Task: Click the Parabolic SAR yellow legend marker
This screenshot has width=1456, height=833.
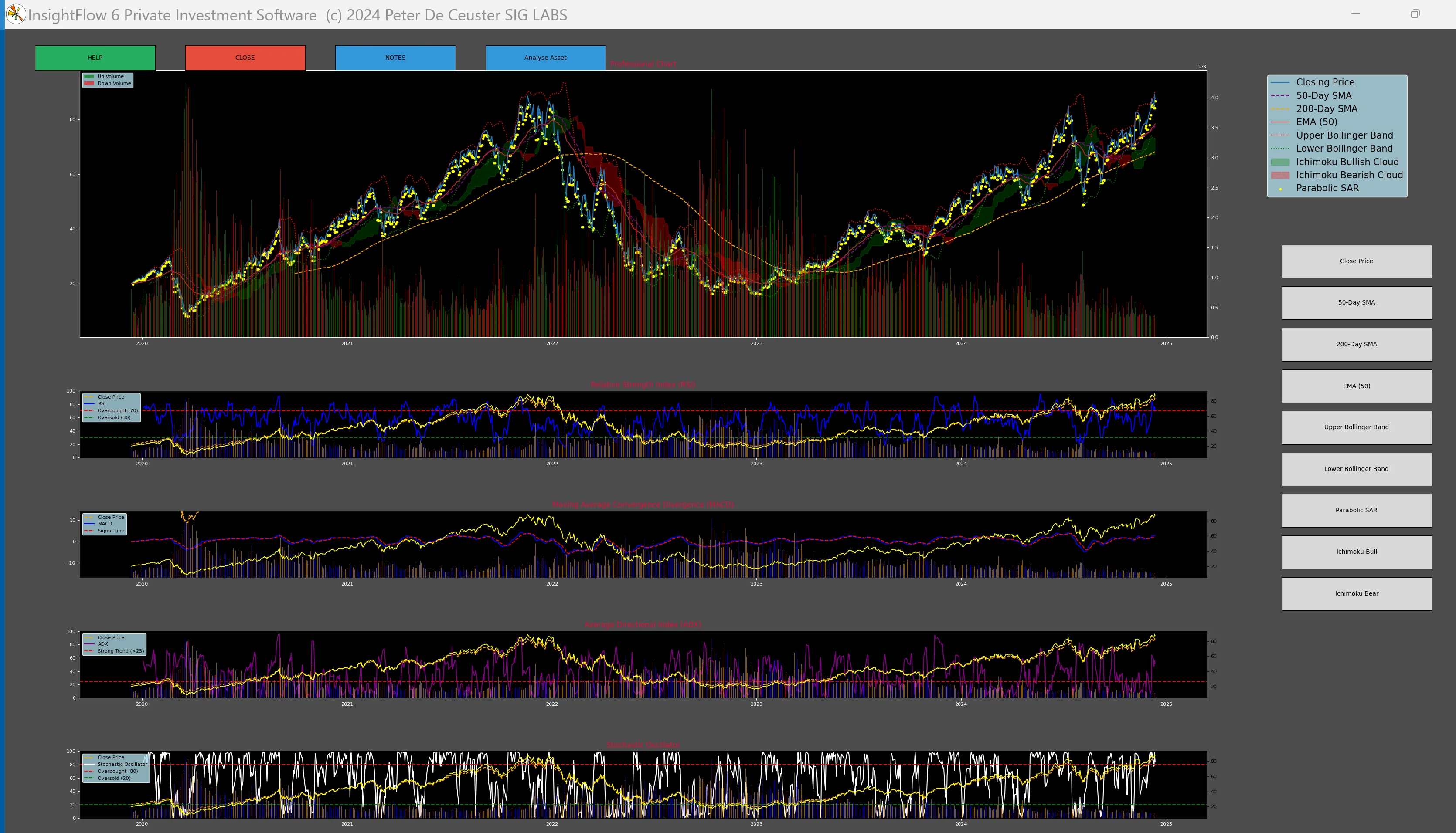Action: pos(1280,189)
